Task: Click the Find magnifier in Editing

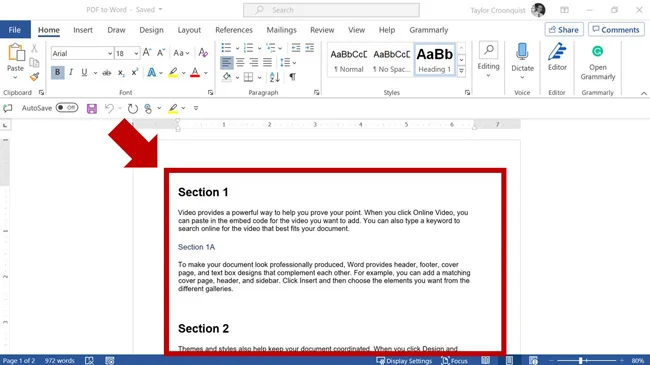Action: (x=489, y=50)
